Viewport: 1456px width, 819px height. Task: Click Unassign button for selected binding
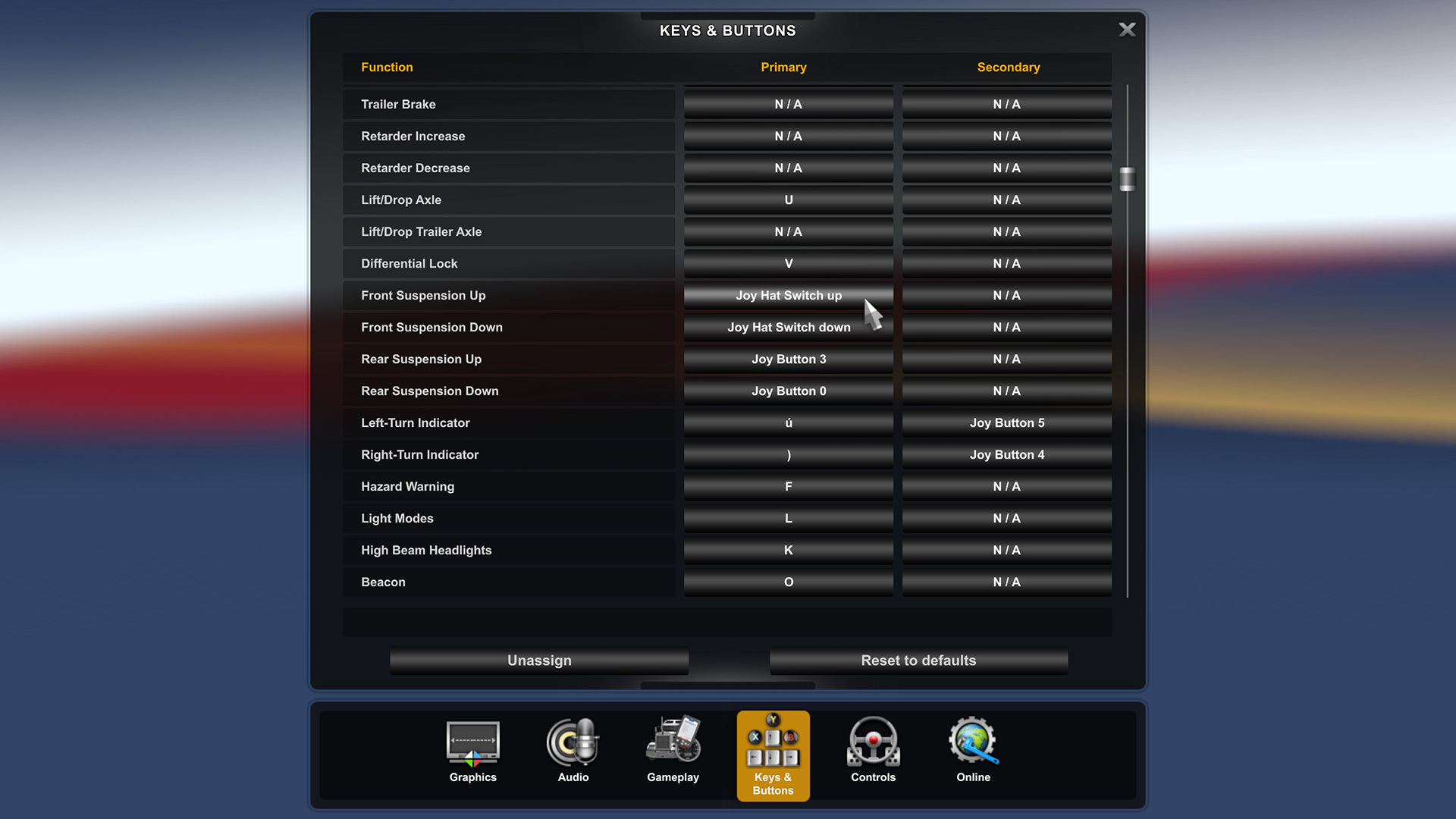[539, 660]
